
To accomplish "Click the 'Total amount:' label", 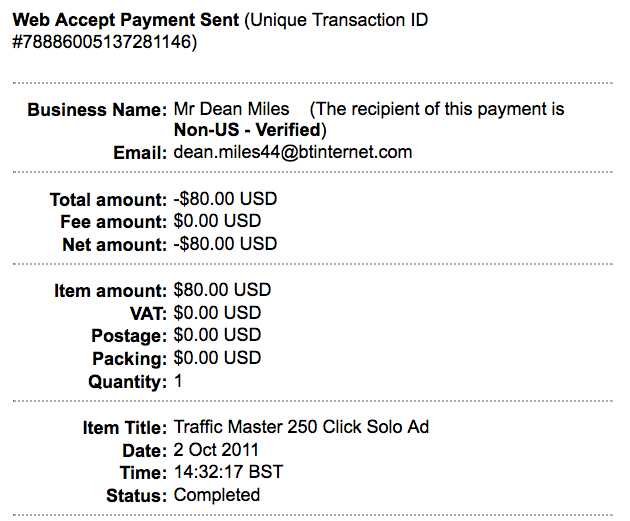I will (x=108, y=200).
